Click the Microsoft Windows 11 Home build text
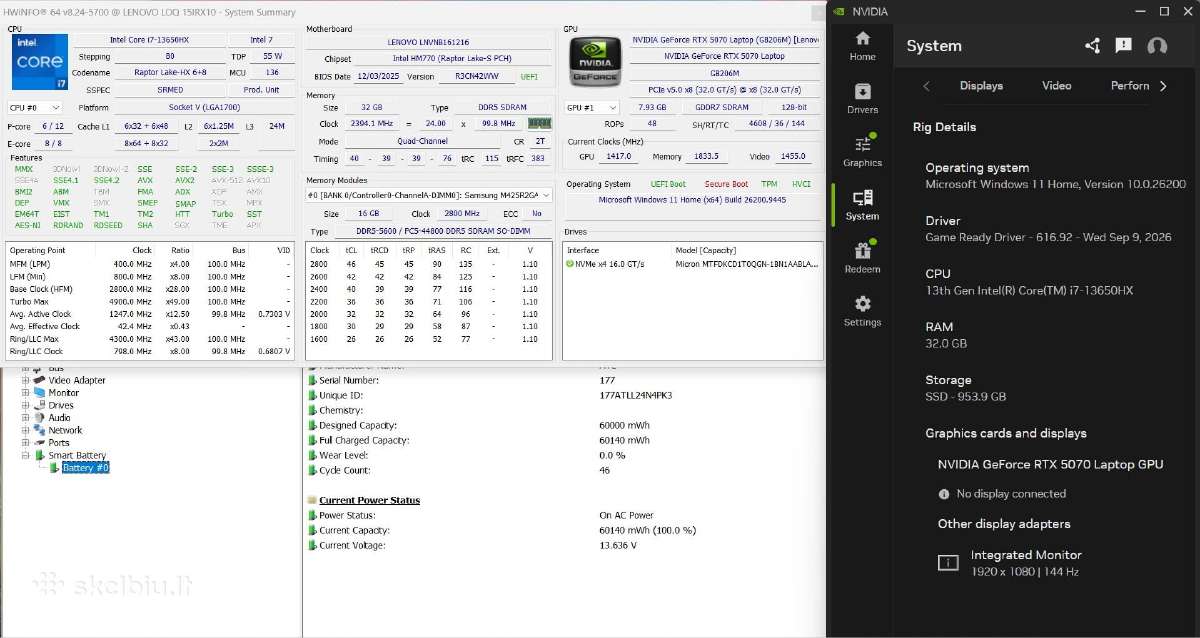Image resolution: width=1200 pixels, height=638 pixels. tap(692, 199)
